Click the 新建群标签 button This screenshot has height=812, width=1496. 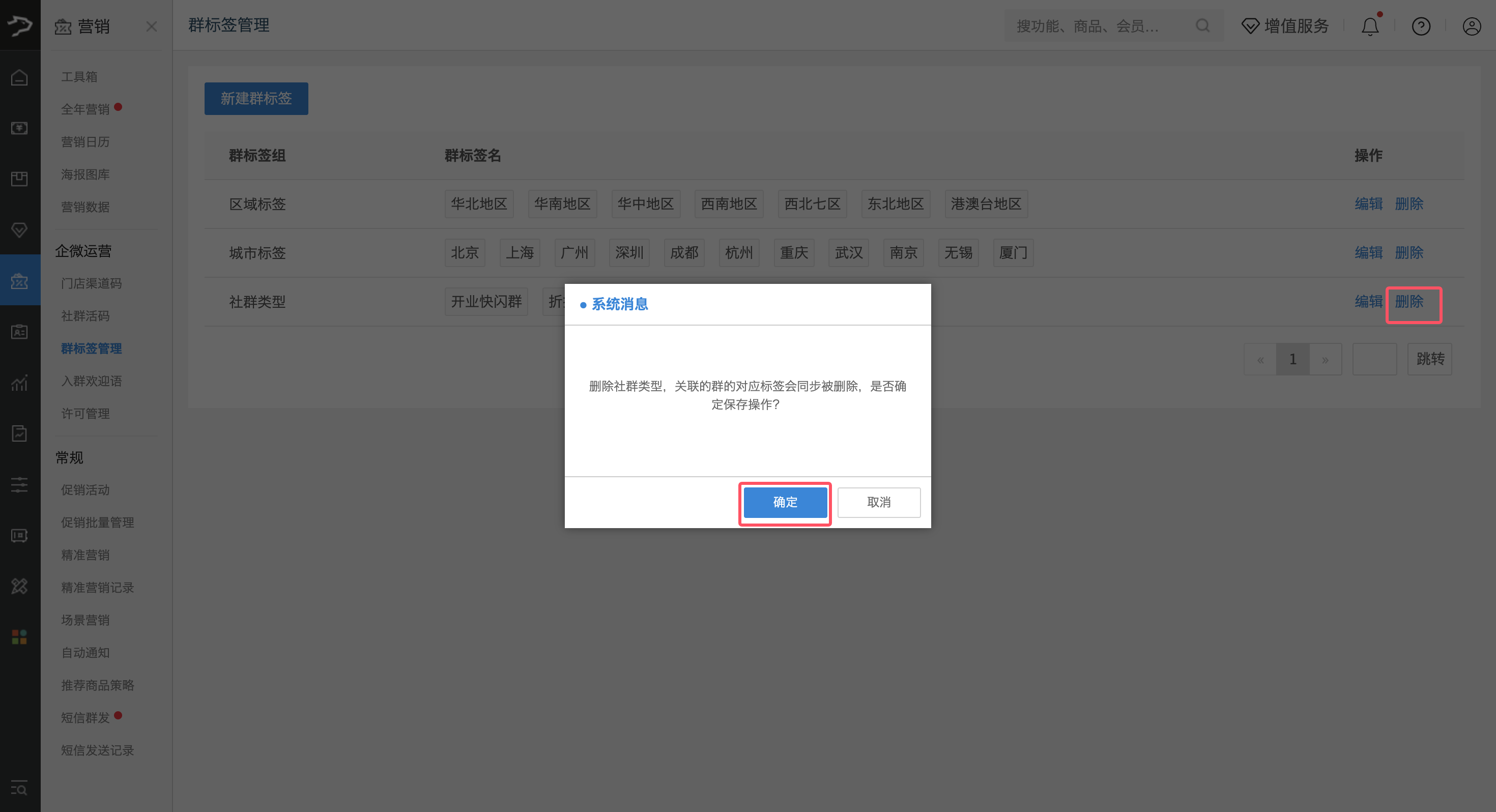pos(256,98)
